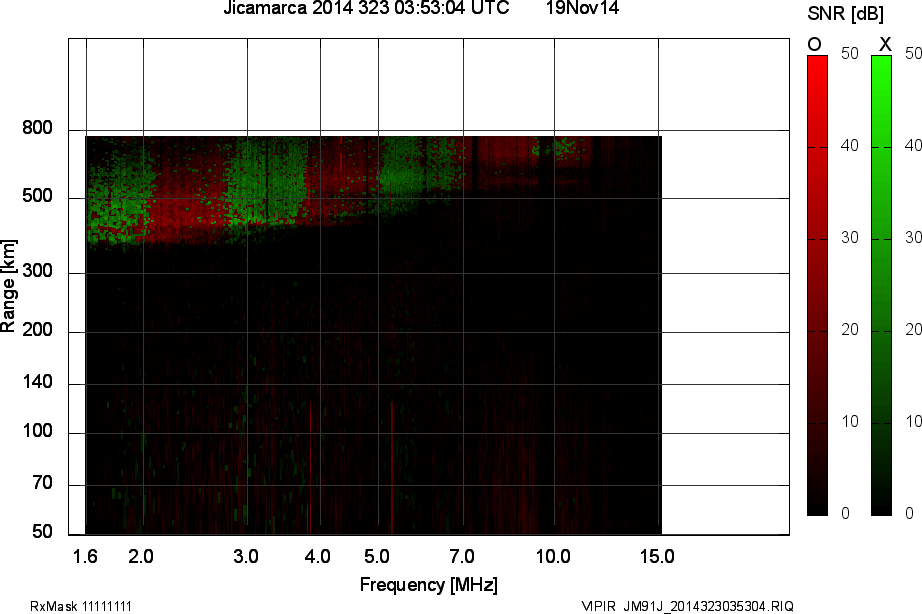Image resolution: width=922 pixels, height=614 pixels.
Task: Click the 10.0 MHz frequency tick label
Action: click(x=553, y=556)
